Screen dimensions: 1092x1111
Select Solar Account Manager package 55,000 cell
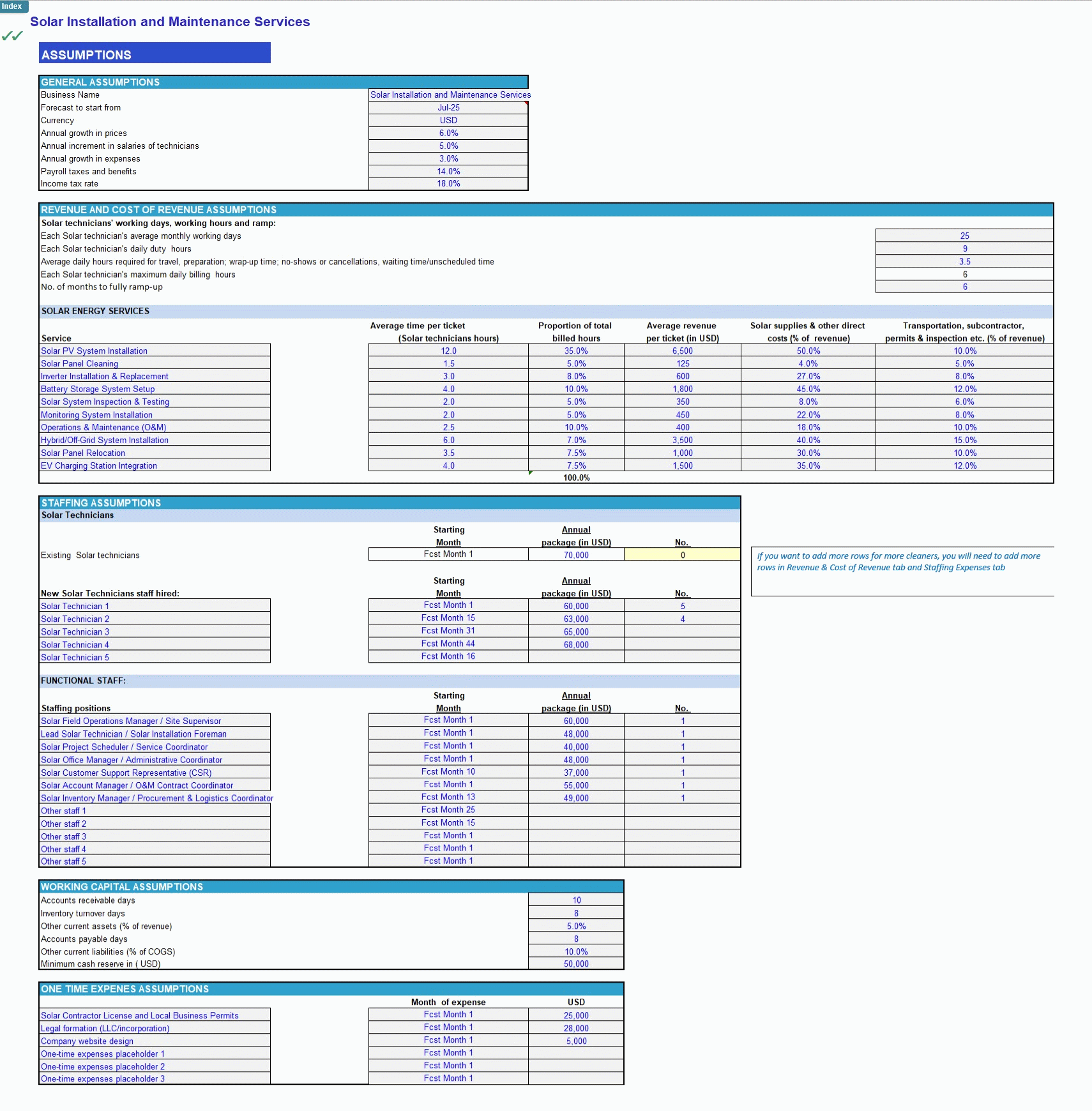click(576, 785)
